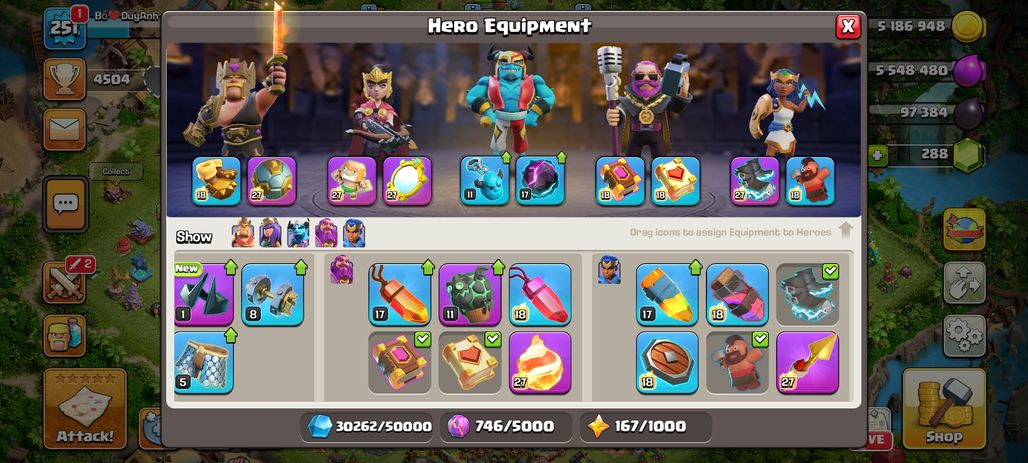
Task: Add gems with the green plus
Action: coord(877,156)
